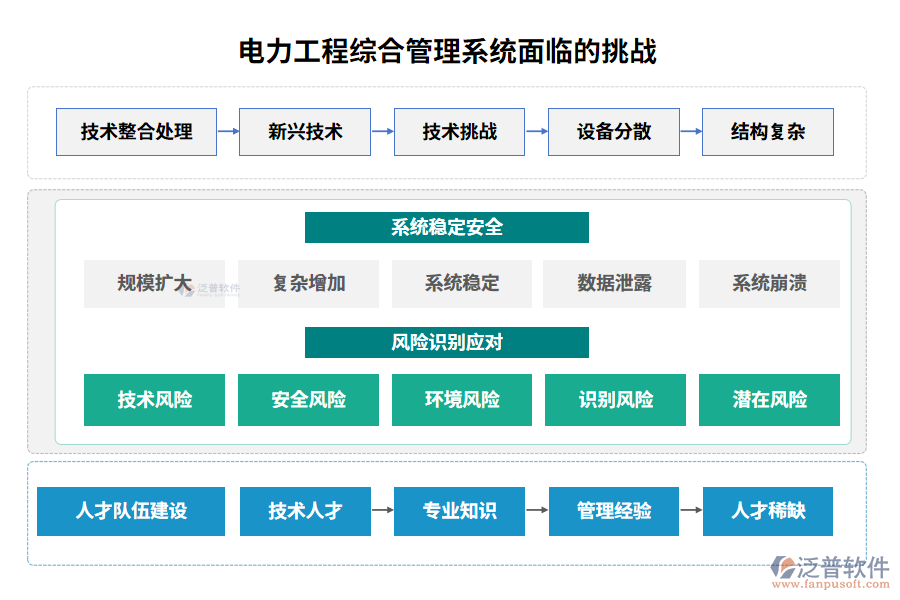Screen dimensions: 900x600
Task: Select the 安全风险 box
Action: pyautogui.click(x=308, y=400)
